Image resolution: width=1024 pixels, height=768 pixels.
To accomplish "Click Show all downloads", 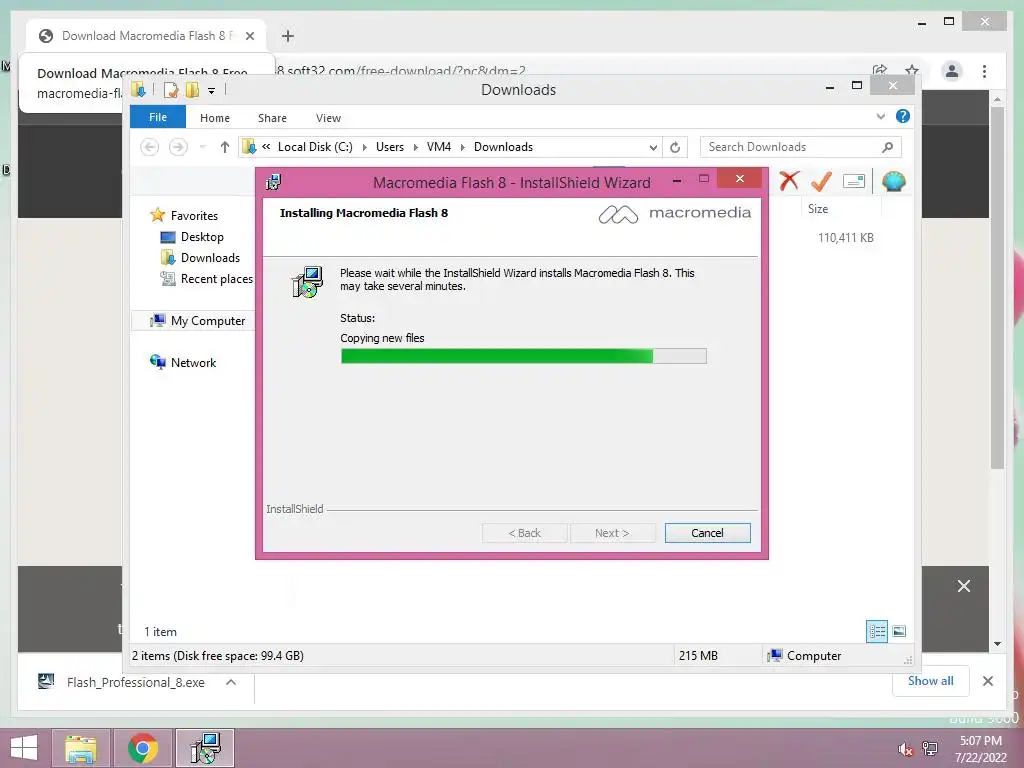I will [x=931, y=681].
